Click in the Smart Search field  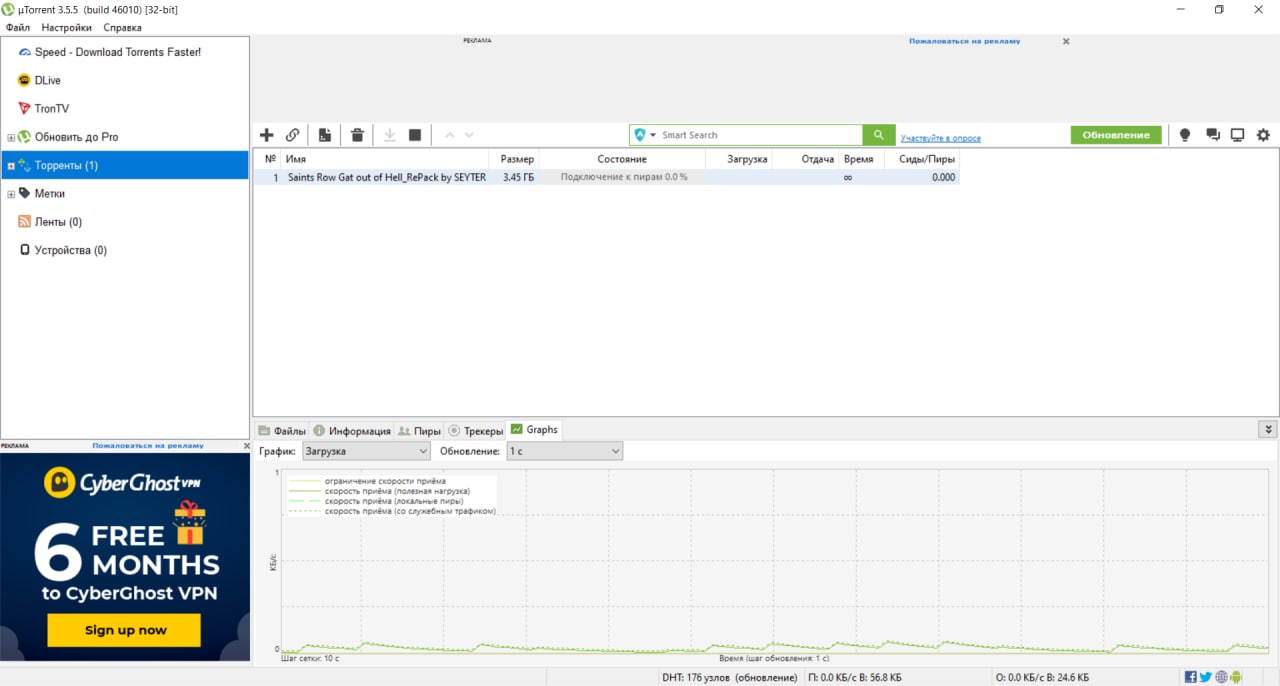point(760,135)
